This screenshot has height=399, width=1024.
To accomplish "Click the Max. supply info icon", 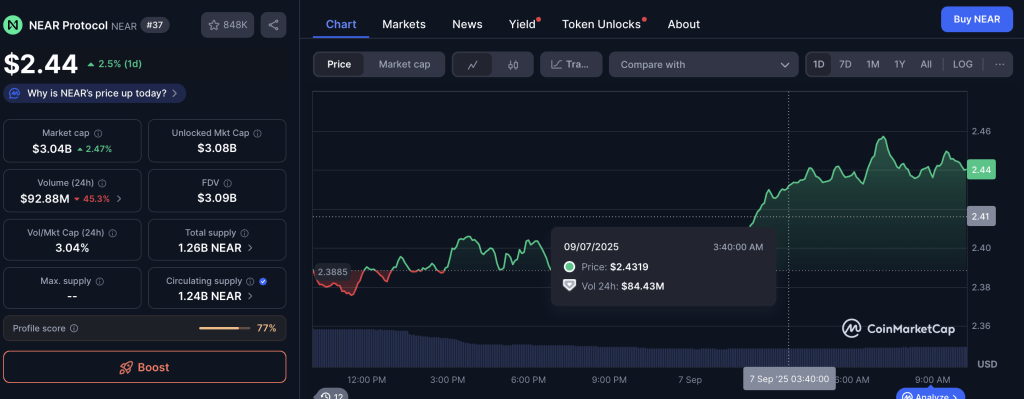I will (100, 281).
